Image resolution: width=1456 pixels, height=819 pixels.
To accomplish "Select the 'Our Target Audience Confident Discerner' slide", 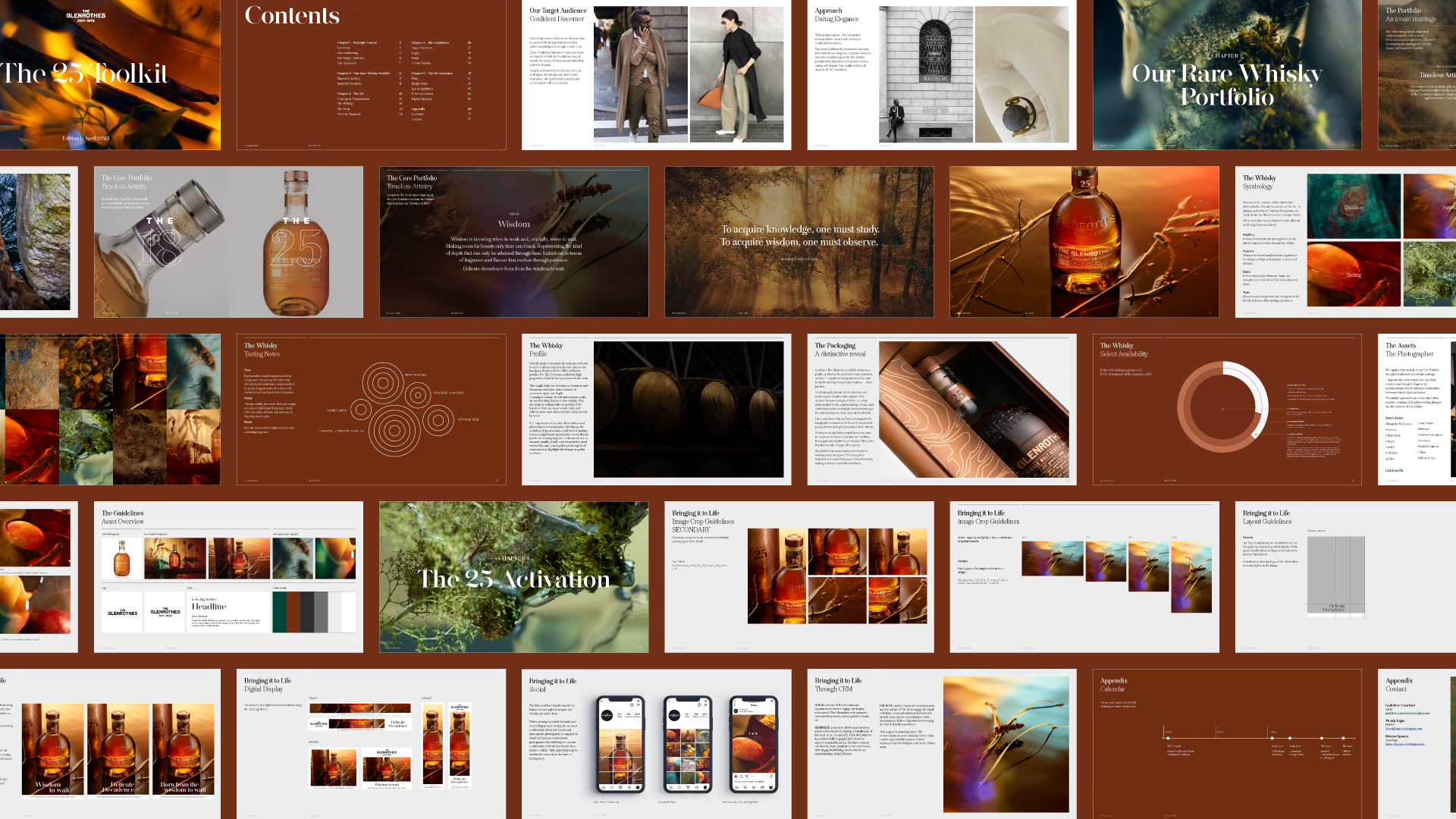I will (656, 74).
